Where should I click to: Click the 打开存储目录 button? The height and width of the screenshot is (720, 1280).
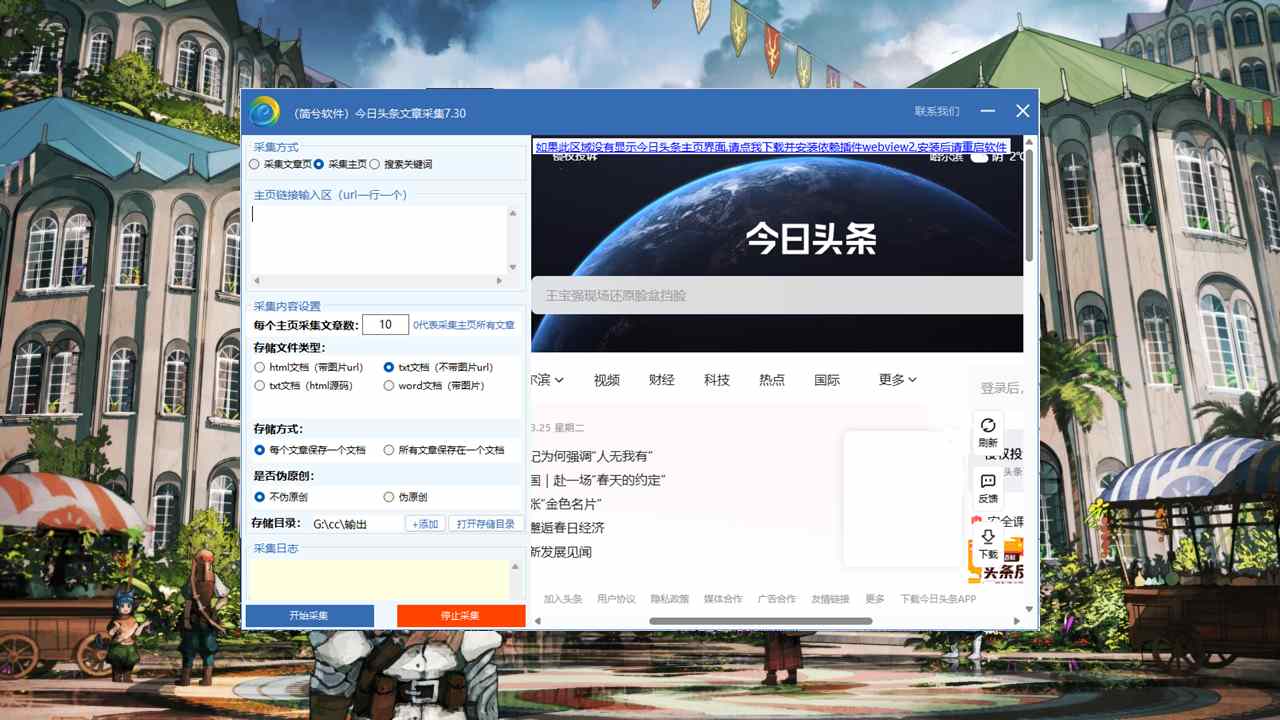[486, 524]
